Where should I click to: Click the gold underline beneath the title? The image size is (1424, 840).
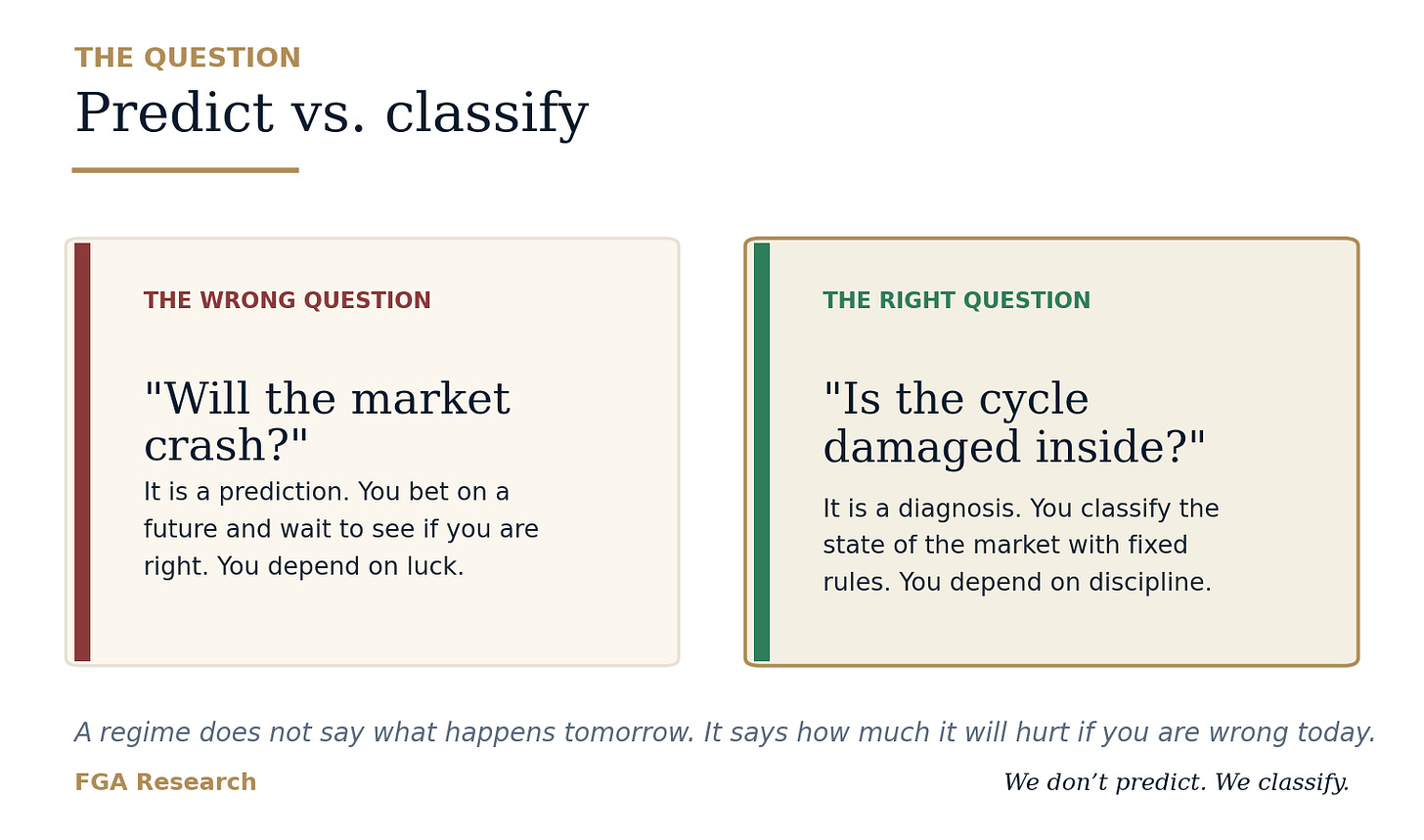185,170
